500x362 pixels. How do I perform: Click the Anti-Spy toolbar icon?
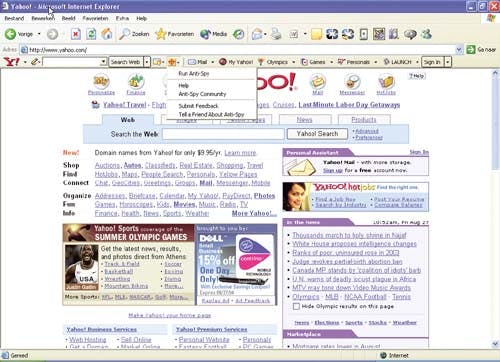pos(172,62)
